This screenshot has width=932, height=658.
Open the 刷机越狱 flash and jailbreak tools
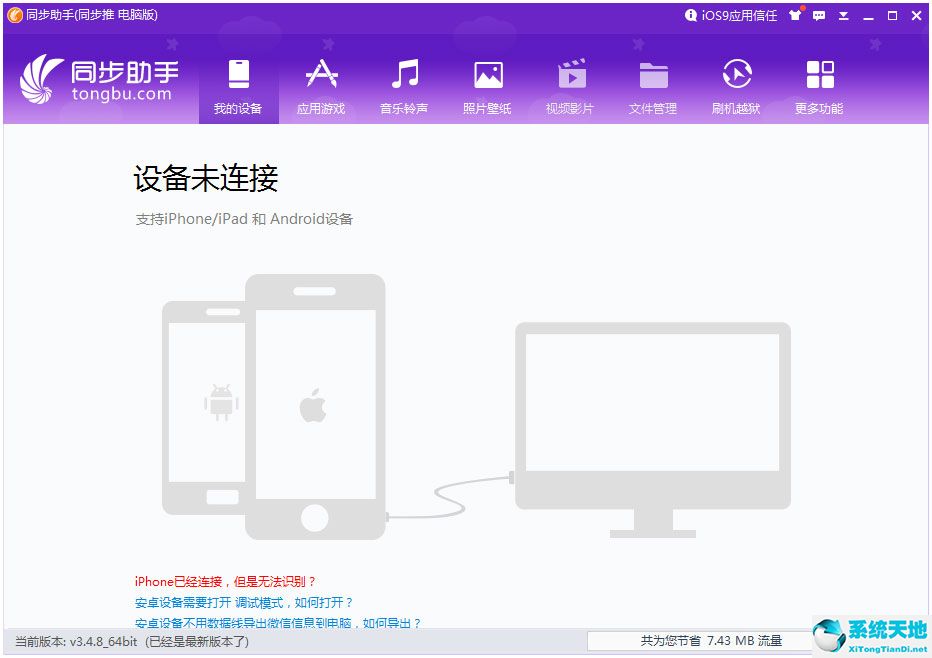[736, 87]
